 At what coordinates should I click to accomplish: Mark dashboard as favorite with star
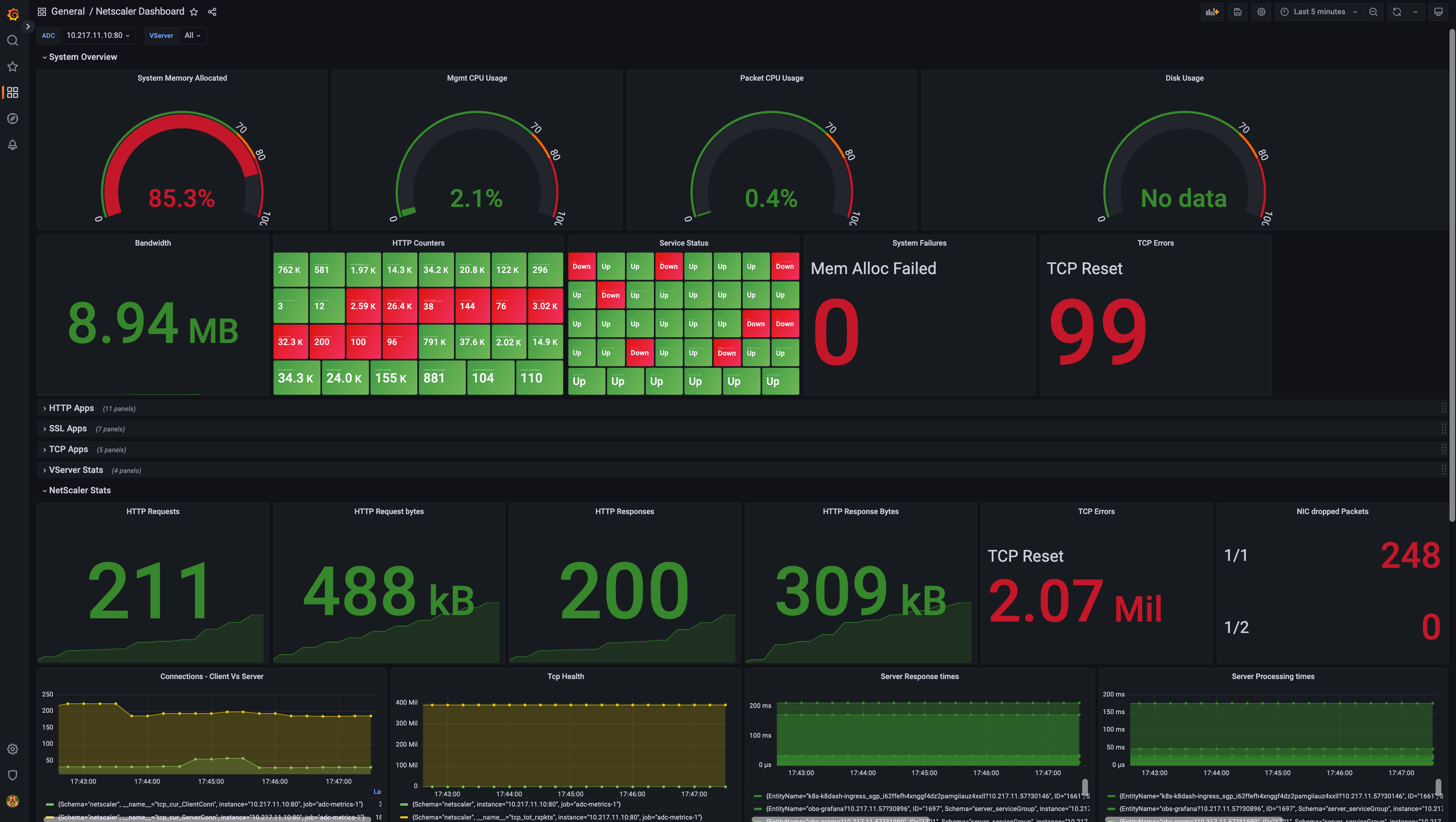[x=194, y=12]
